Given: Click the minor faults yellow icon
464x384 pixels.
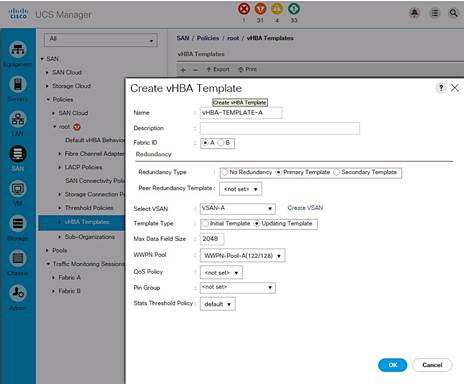Looking at the screenshot, I should pos(277,9).
